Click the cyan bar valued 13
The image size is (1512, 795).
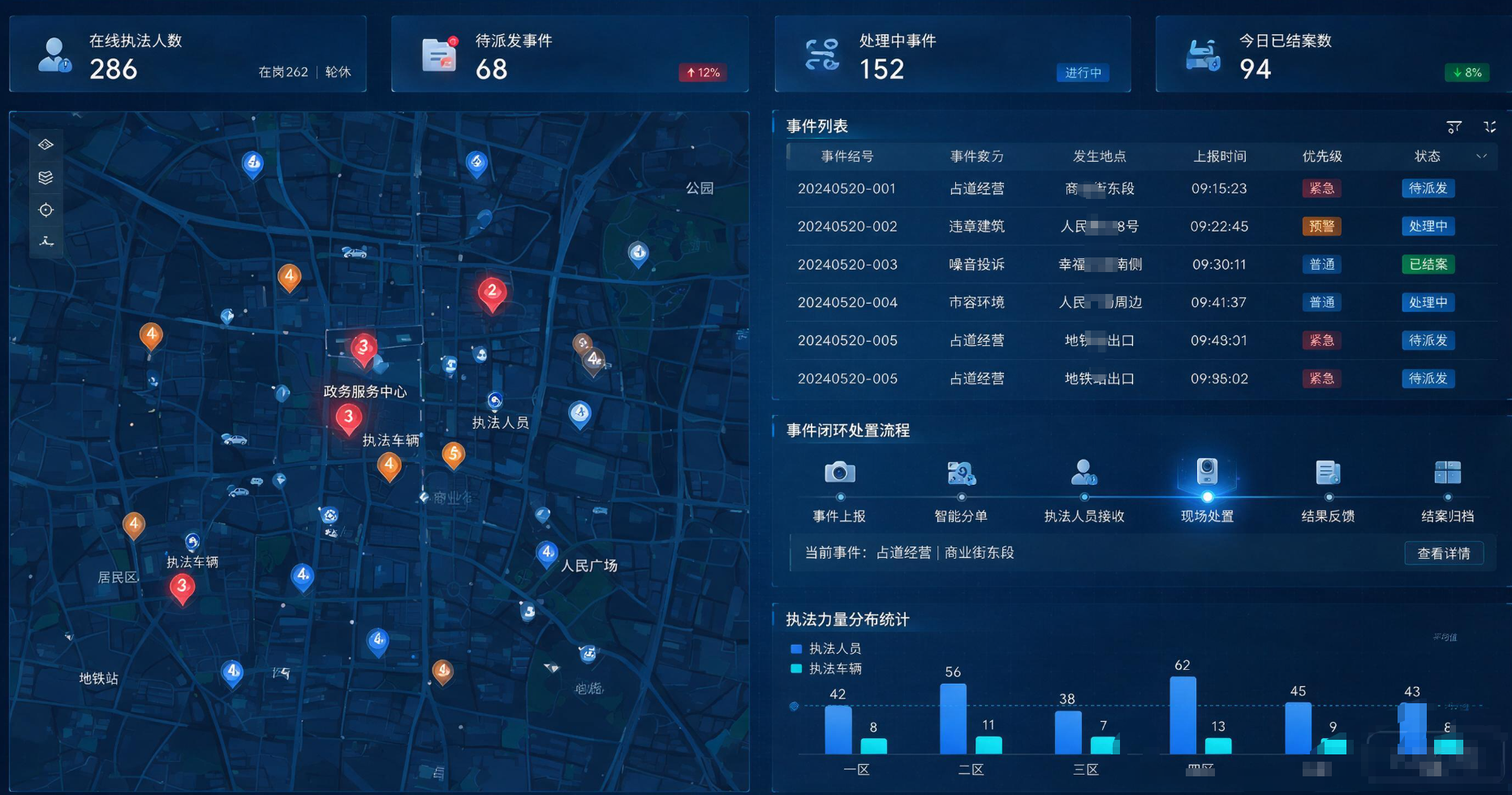point(1218,745)
